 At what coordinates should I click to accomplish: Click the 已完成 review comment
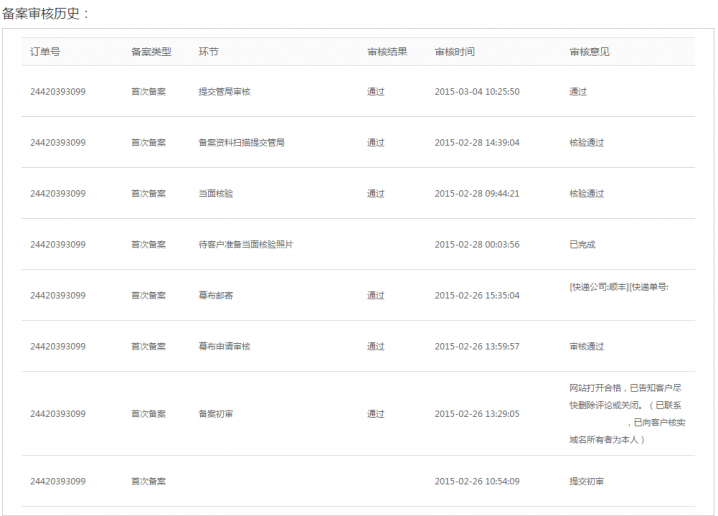click(582, 245)
